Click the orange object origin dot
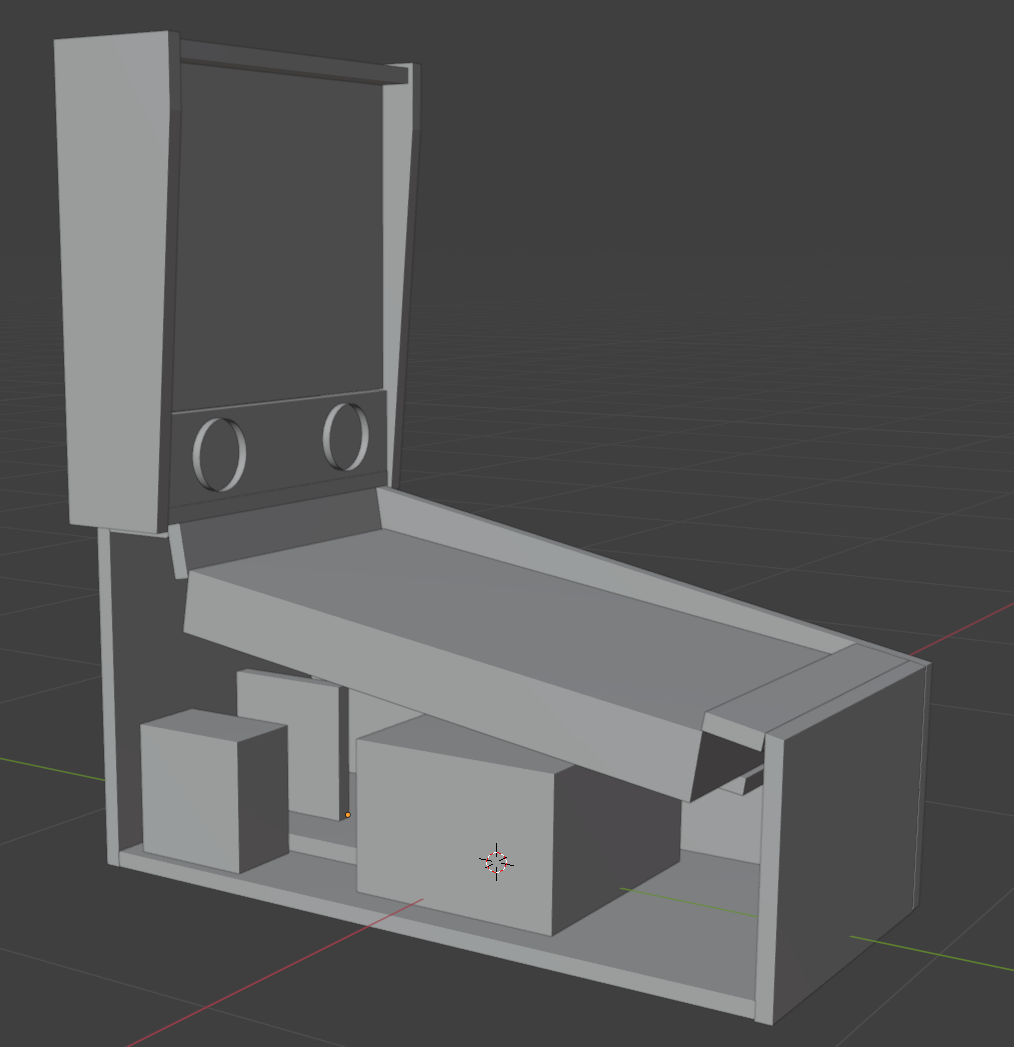The image size is (1014, 1047). (348, 815)
